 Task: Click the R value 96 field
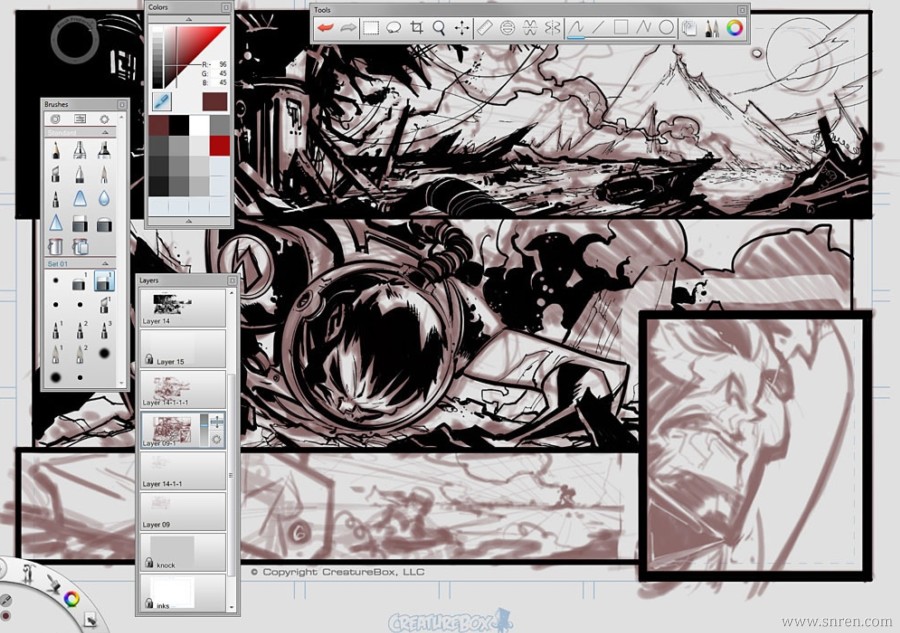point(218,65)
